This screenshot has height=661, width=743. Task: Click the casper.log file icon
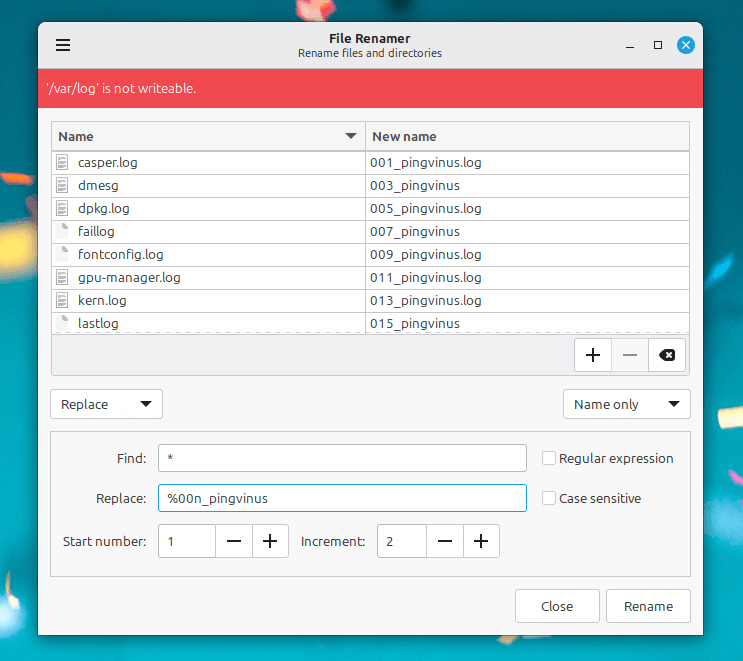pyautogui.click(x=63, y=162)
